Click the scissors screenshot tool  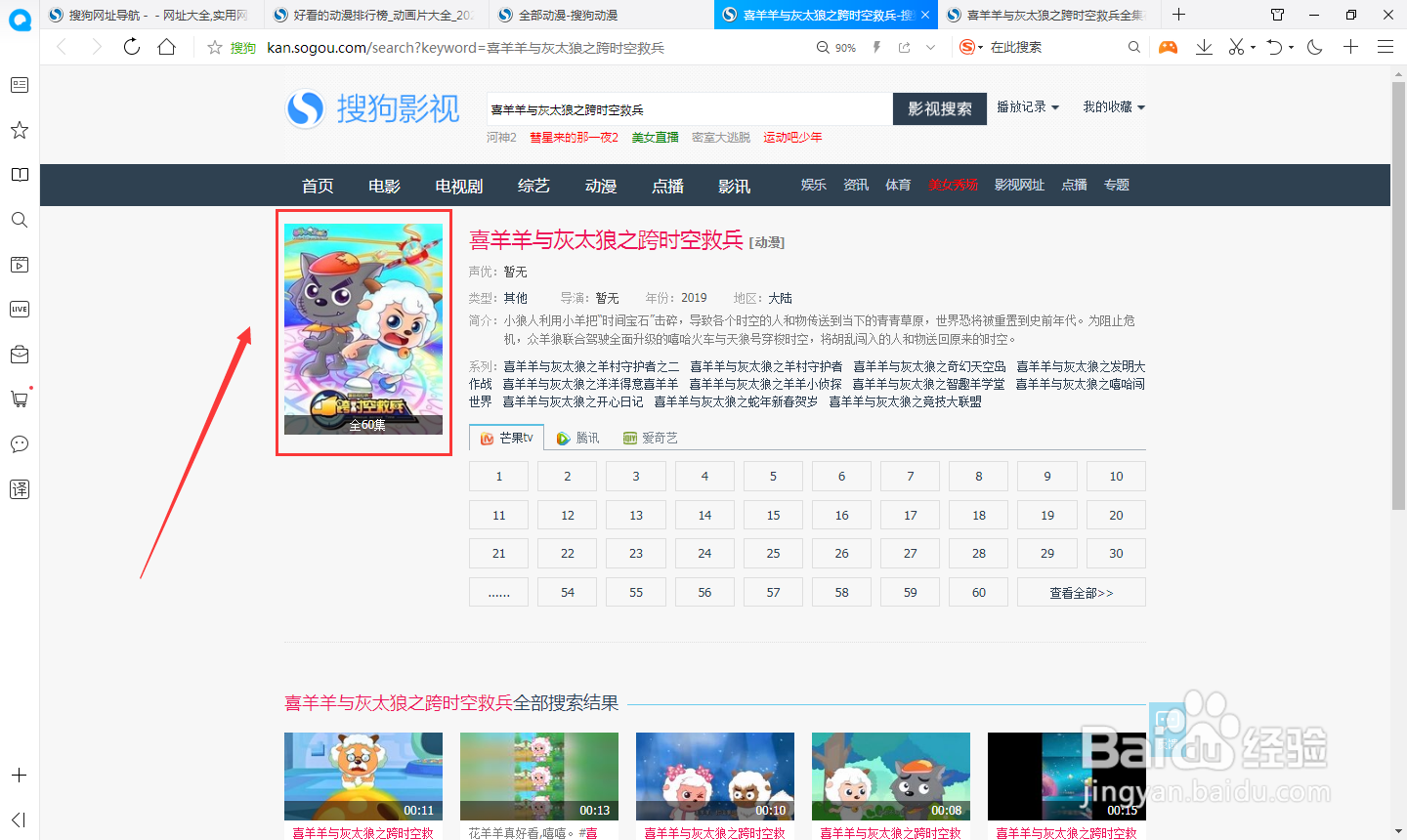point(1236,47)
